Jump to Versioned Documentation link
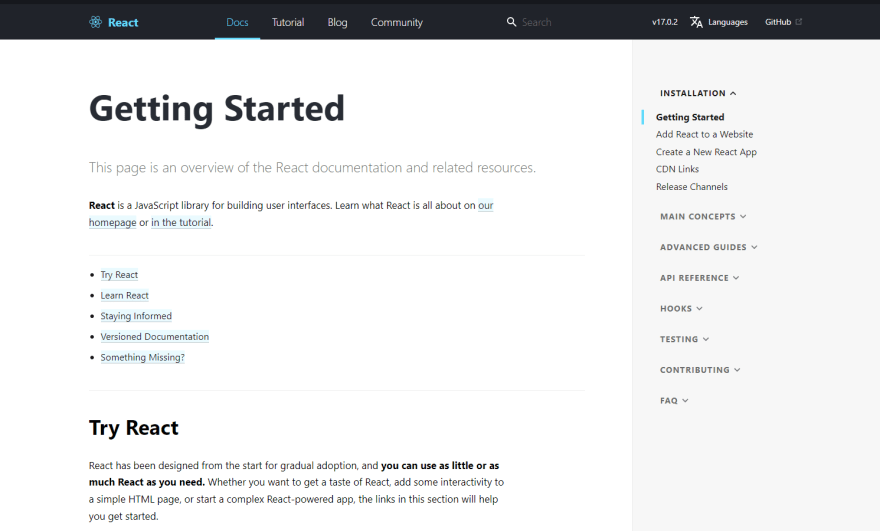The height and width of the screenshot is (531, 880). [x=154, y=337]
